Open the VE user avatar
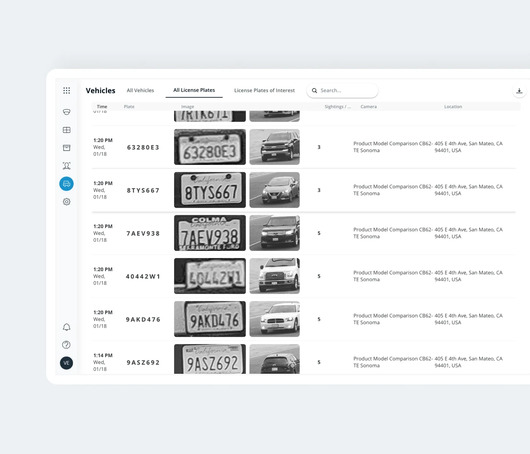 (x=67, y=363)
